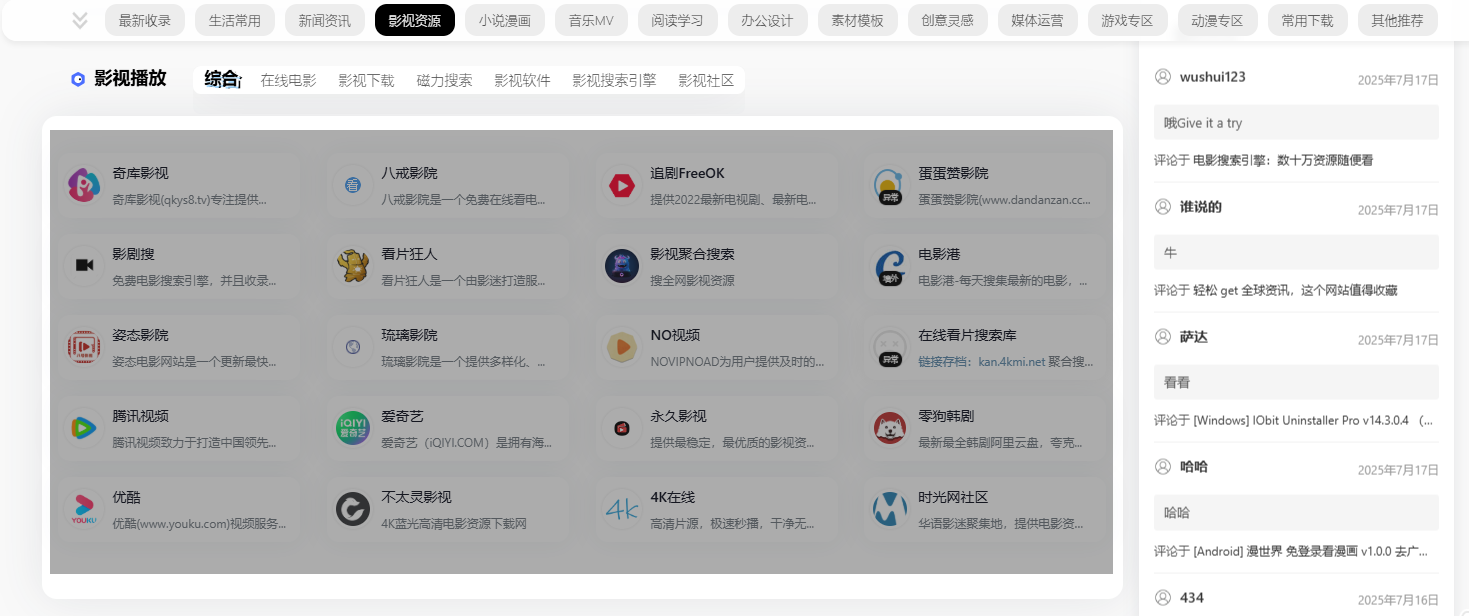Click the 琉璃影院 site icon

point(353,347)
